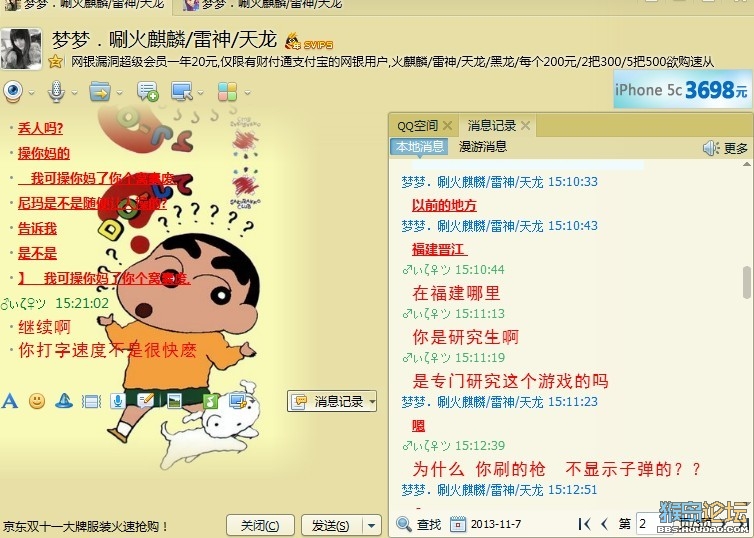Expand the arrow next to the webcam icon

click(x=31, y=92)
